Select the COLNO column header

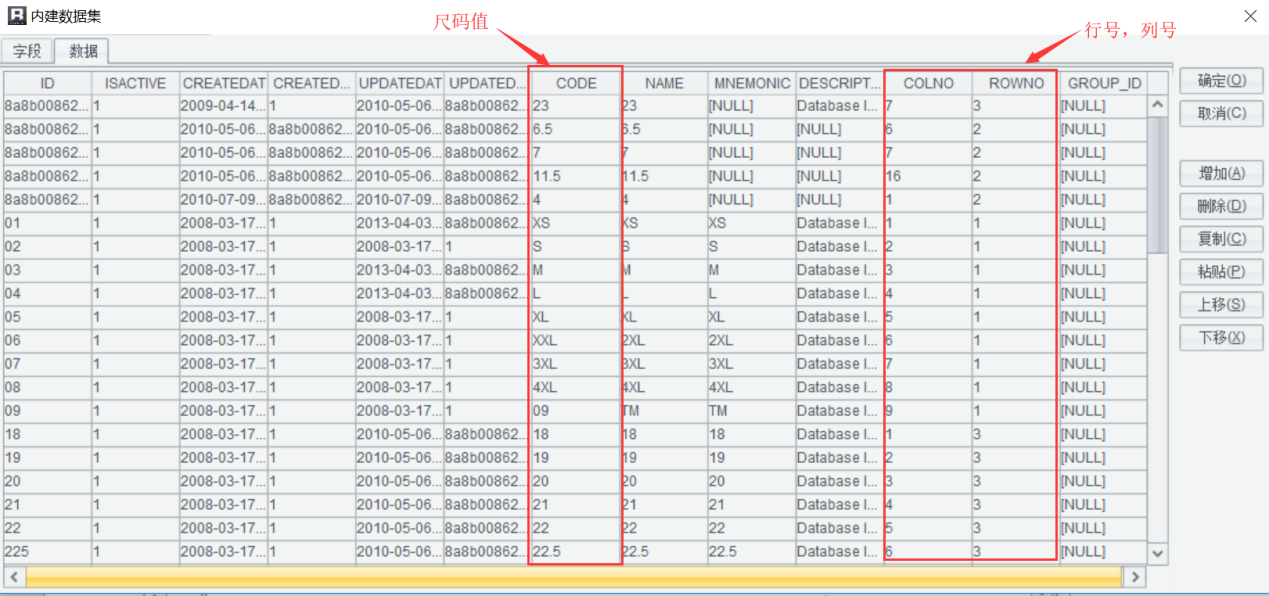click(928, 83)
